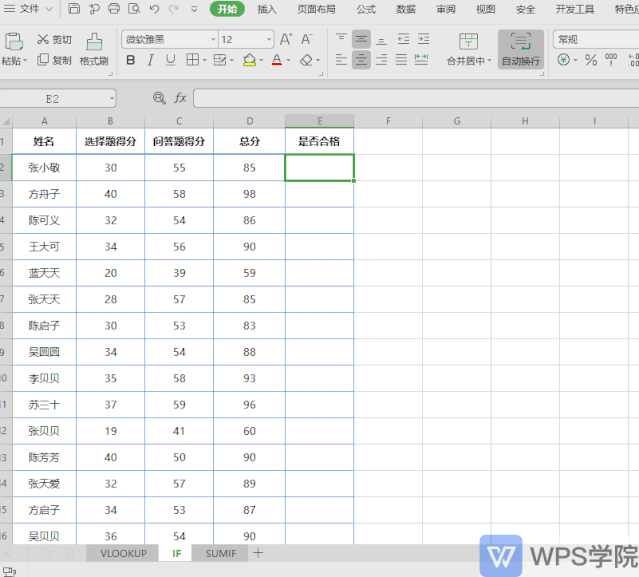Expand the font size dropdown

pyautogui.click(x=269, y=40)
